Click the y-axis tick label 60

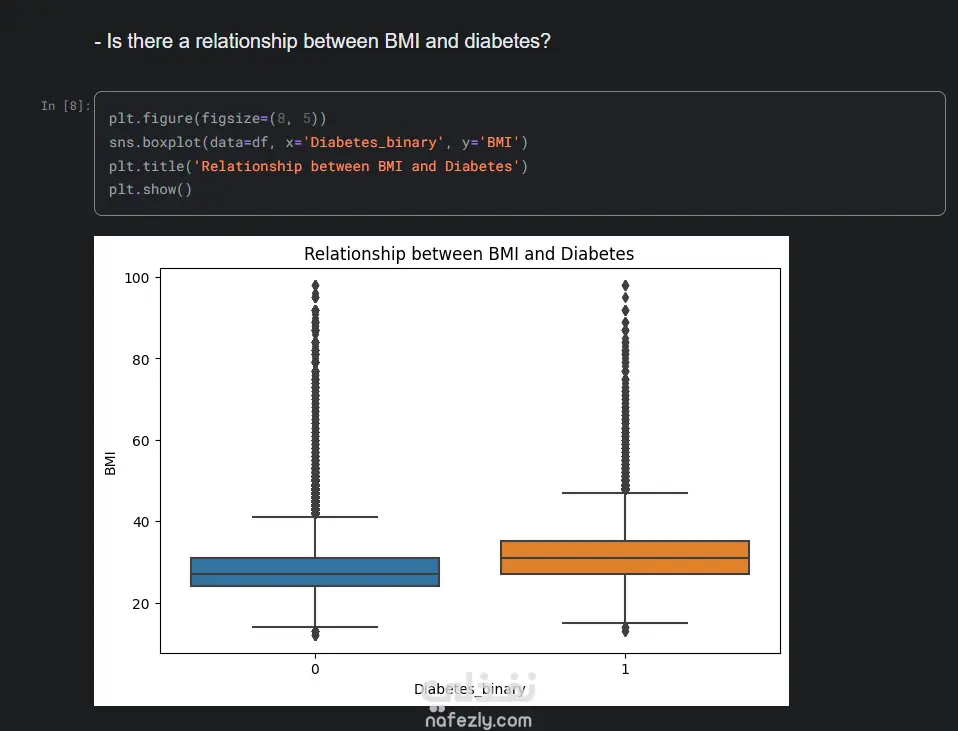[141, 441]
